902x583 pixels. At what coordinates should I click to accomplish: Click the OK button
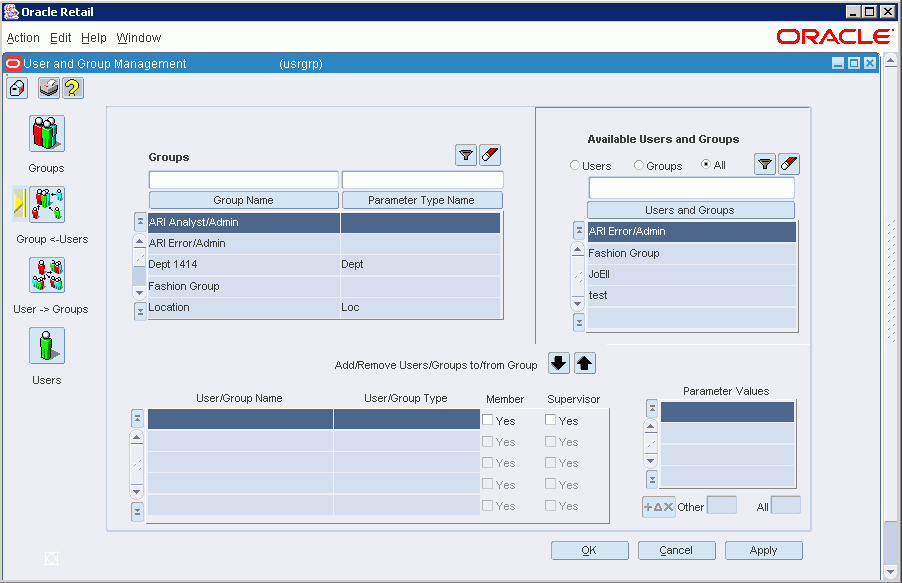(x=590, y=550)
